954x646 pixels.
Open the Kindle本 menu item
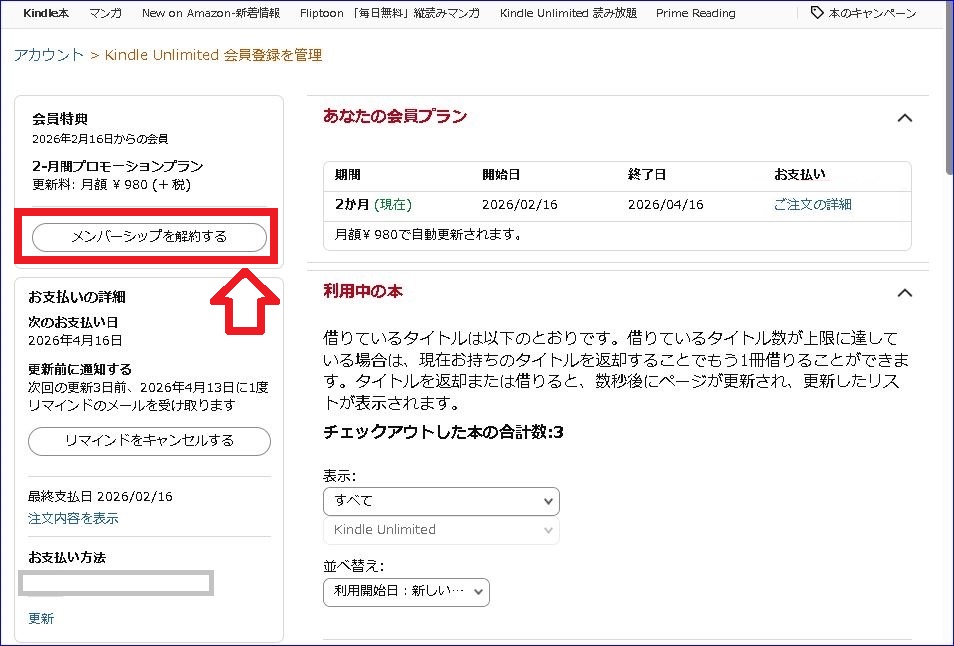46,13
